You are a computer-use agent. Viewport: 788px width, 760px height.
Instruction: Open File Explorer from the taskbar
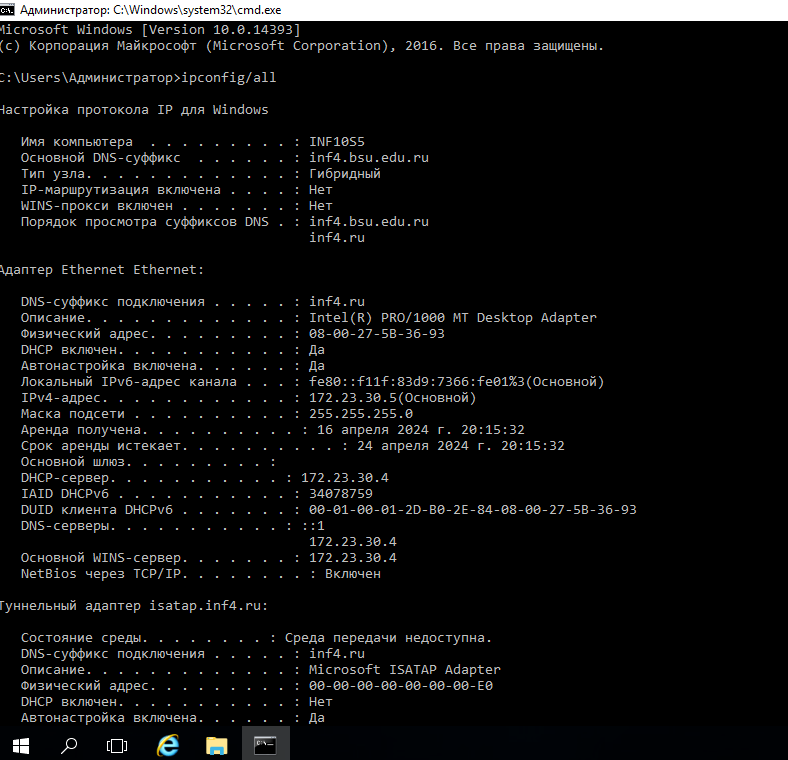click(x=217, y=745)
